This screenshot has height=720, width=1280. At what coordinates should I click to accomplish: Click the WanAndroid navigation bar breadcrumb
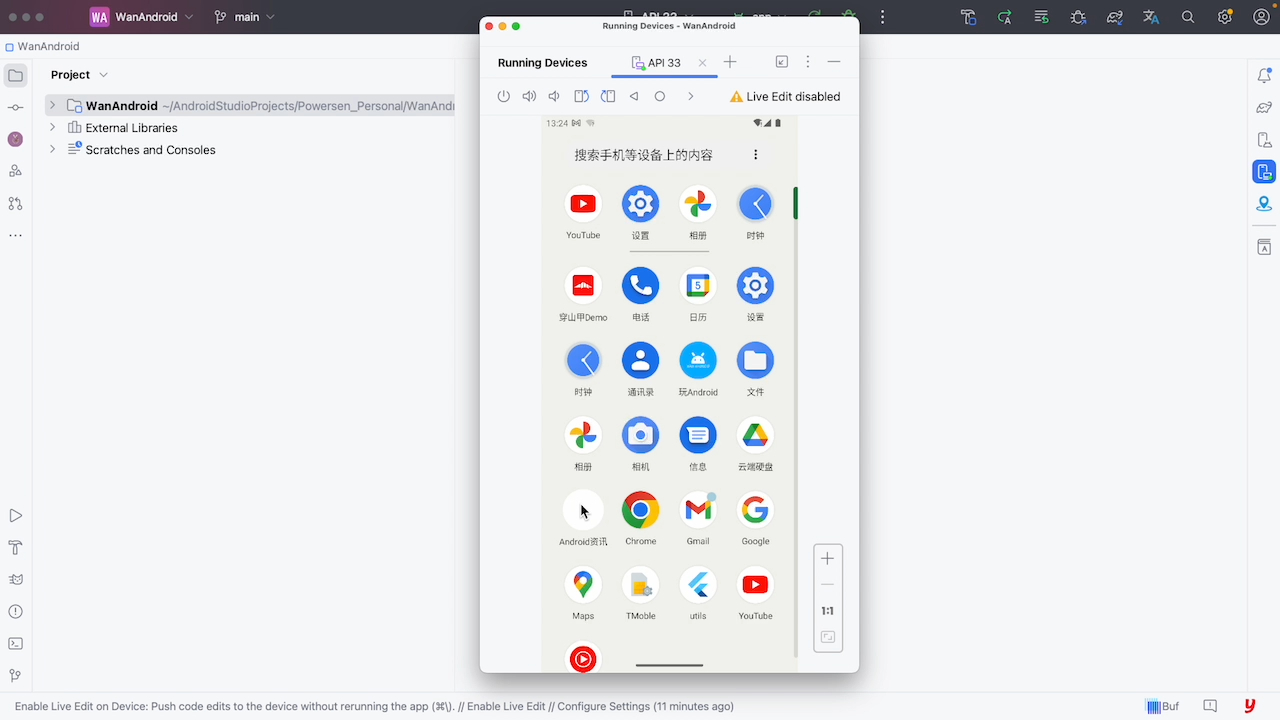tap(42, 47)
